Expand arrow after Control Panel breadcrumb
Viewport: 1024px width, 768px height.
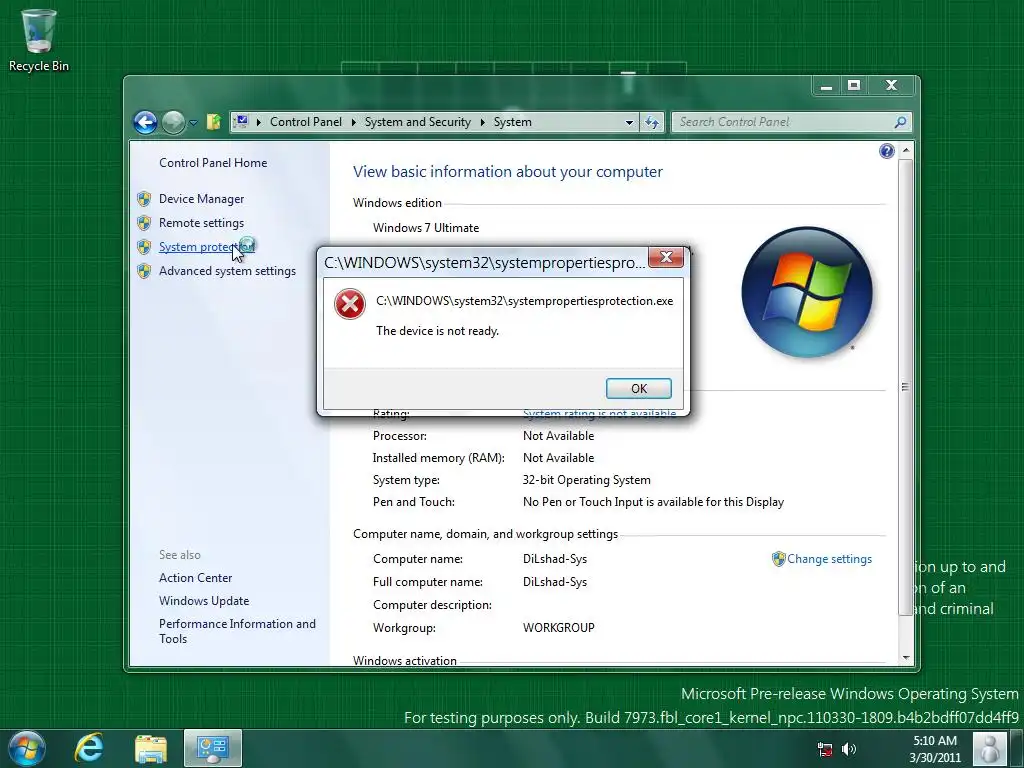(x=353, y=122)
